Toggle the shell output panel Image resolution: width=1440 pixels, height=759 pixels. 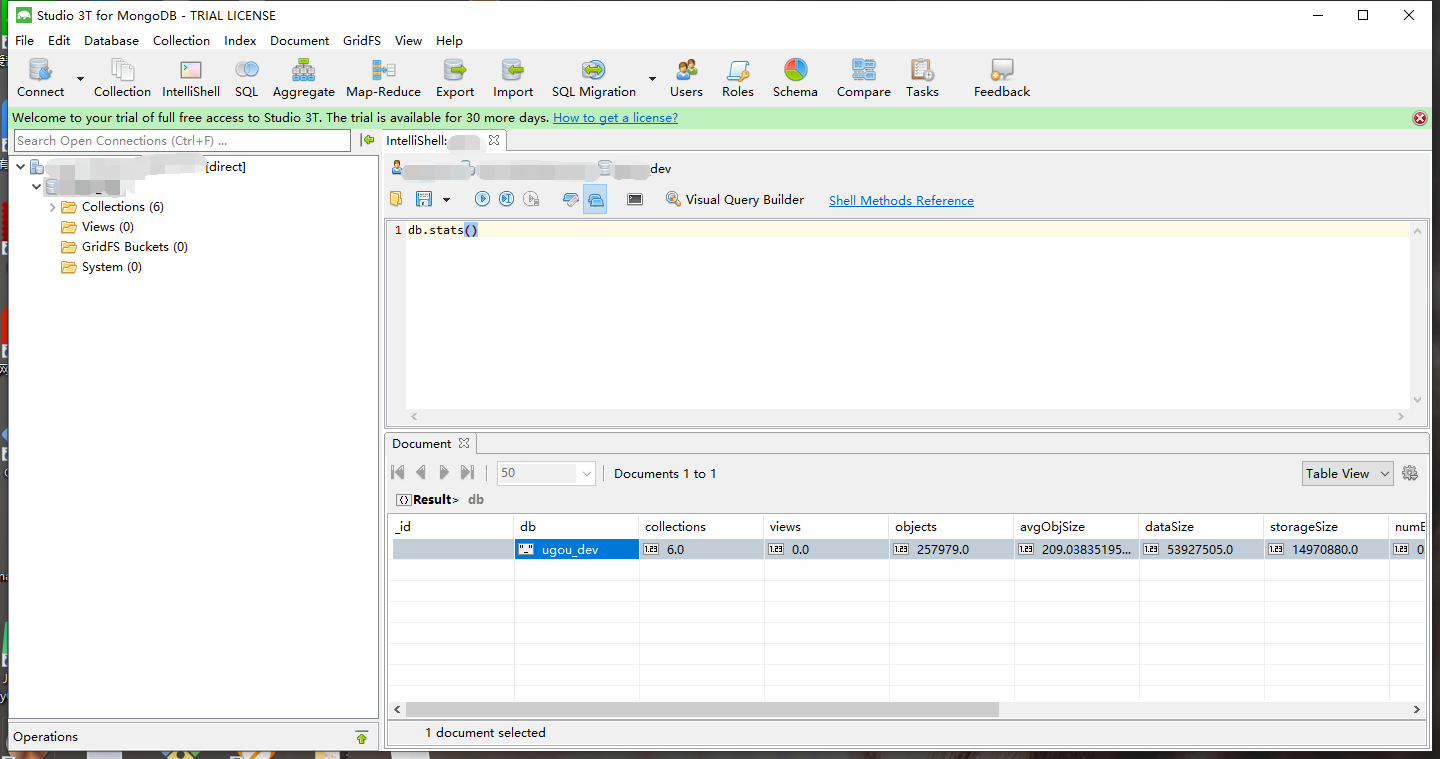[x=596, y=199]
